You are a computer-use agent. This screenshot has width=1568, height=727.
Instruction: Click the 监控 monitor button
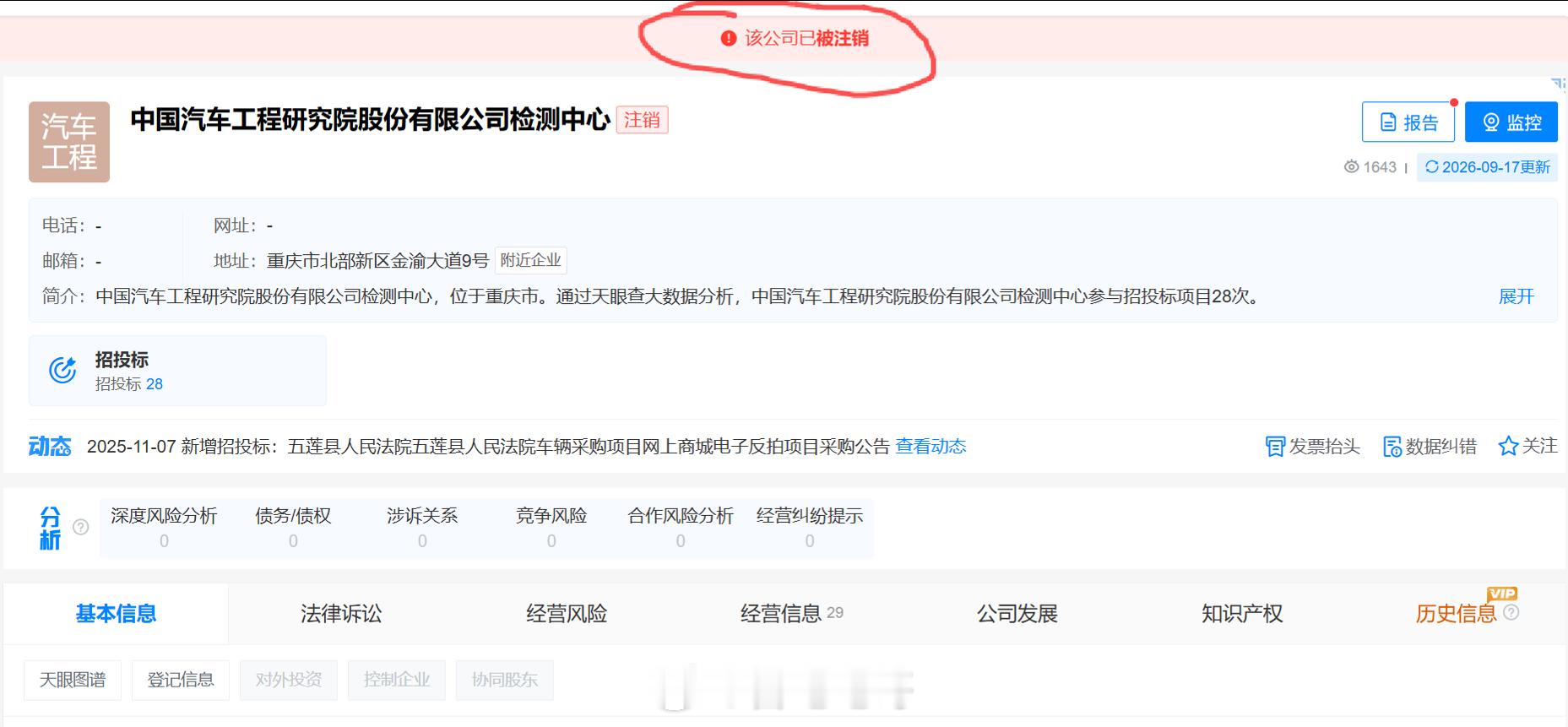1511,122
